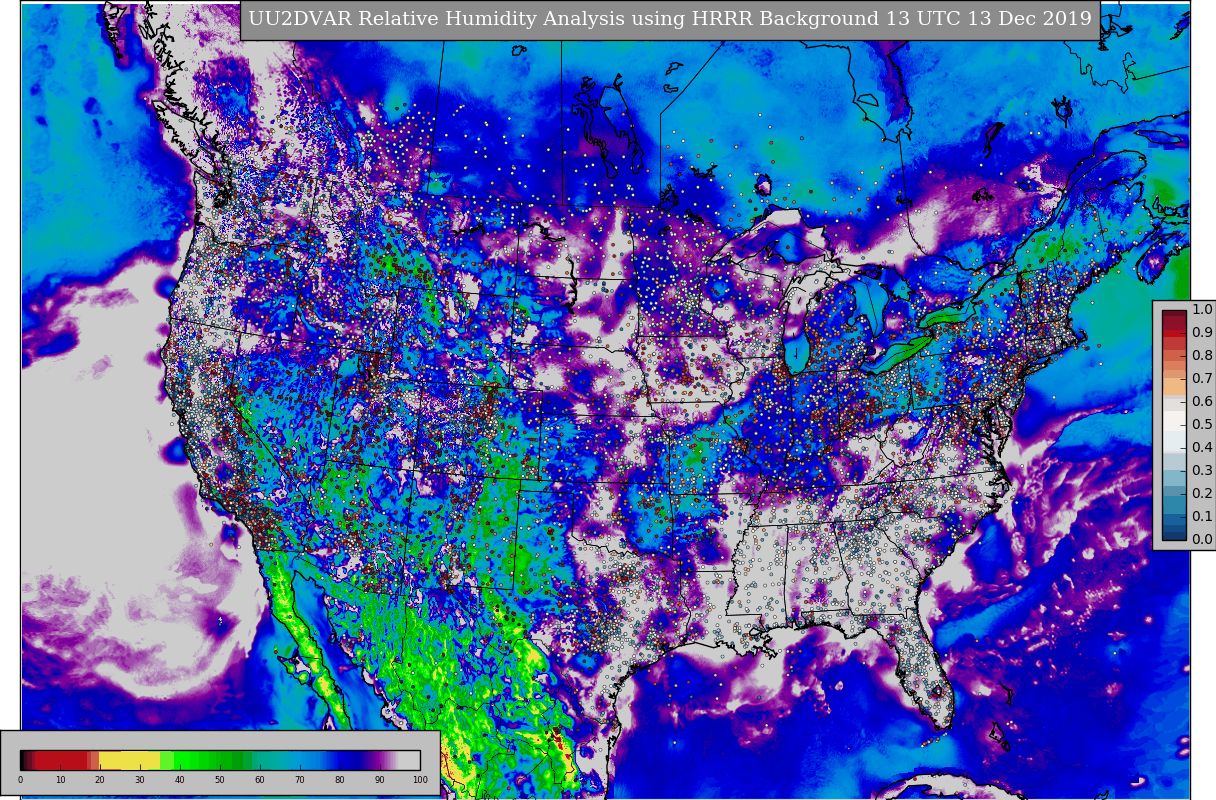Click the '13 UTC 13 Dec 2019' timestamp in title
The width and height of the screenshot is (1216, 800).
[988, 19]
